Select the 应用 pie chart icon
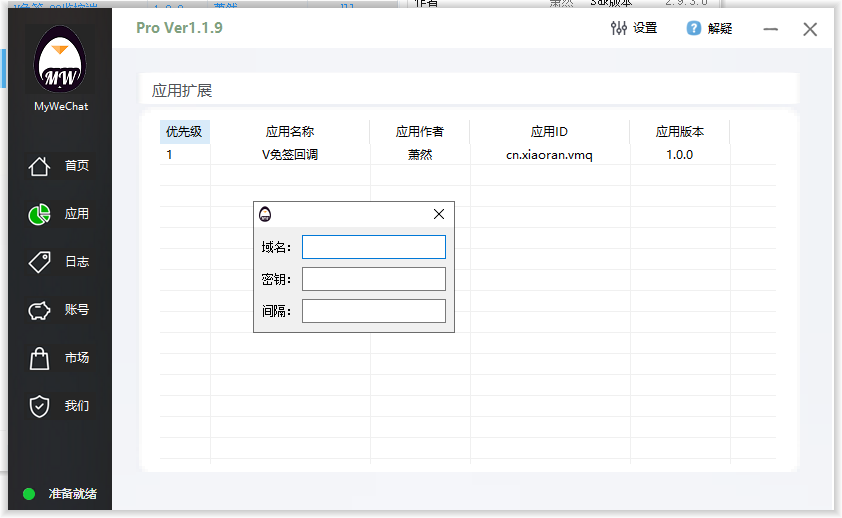The image size is (842, 518). pos(39,214)
